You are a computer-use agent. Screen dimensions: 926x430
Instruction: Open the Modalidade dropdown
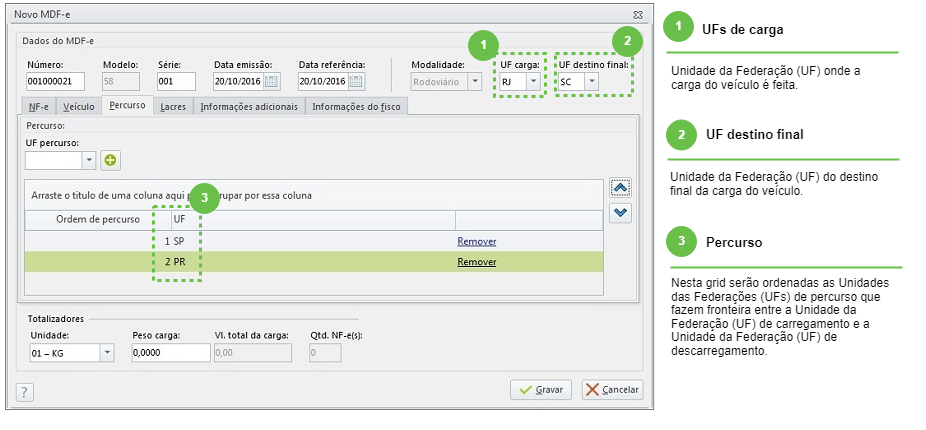[475, 82]
